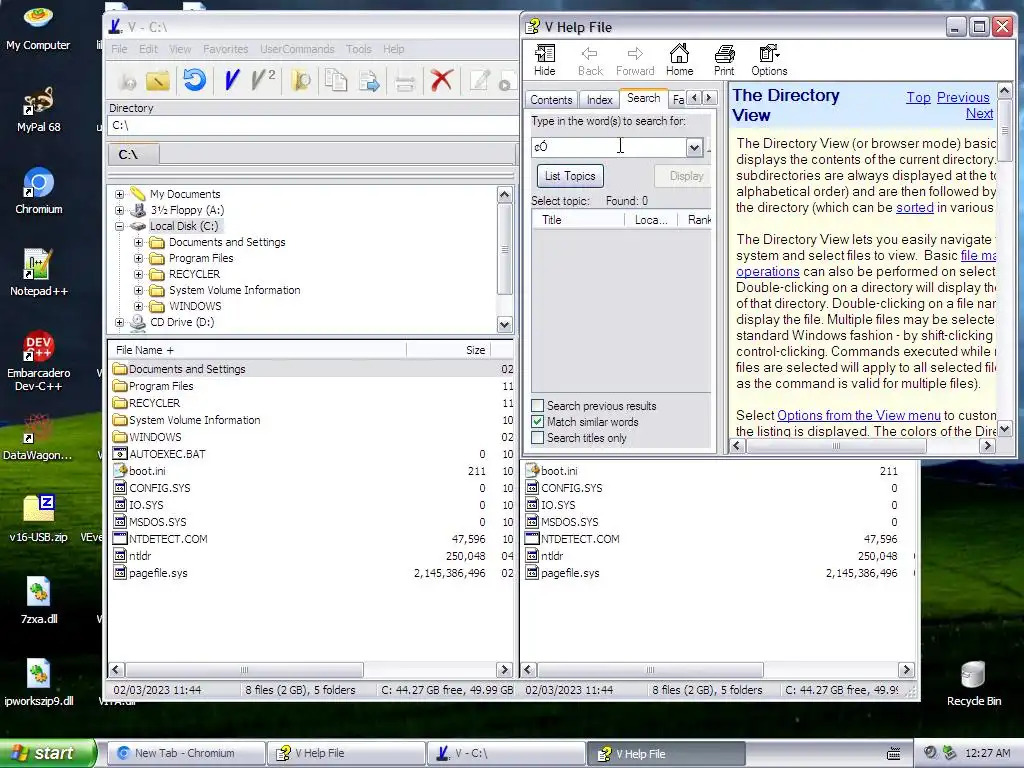The height and width of the screenshot is (768, 1024).
Task: Click the yellow folder toolbar icon
Action: [x=157, y=80]
